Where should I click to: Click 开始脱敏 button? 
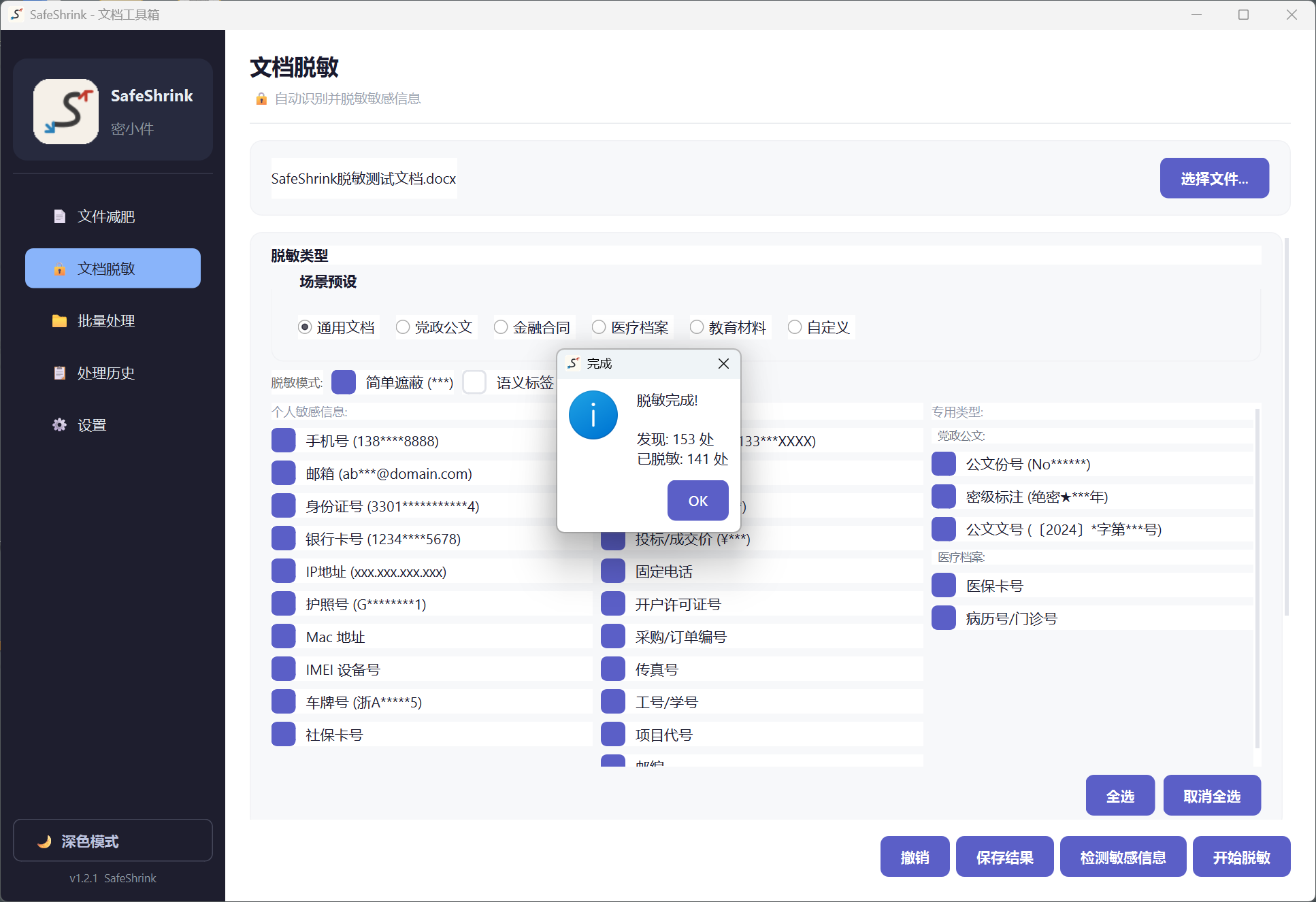(x=1242, y=857)
